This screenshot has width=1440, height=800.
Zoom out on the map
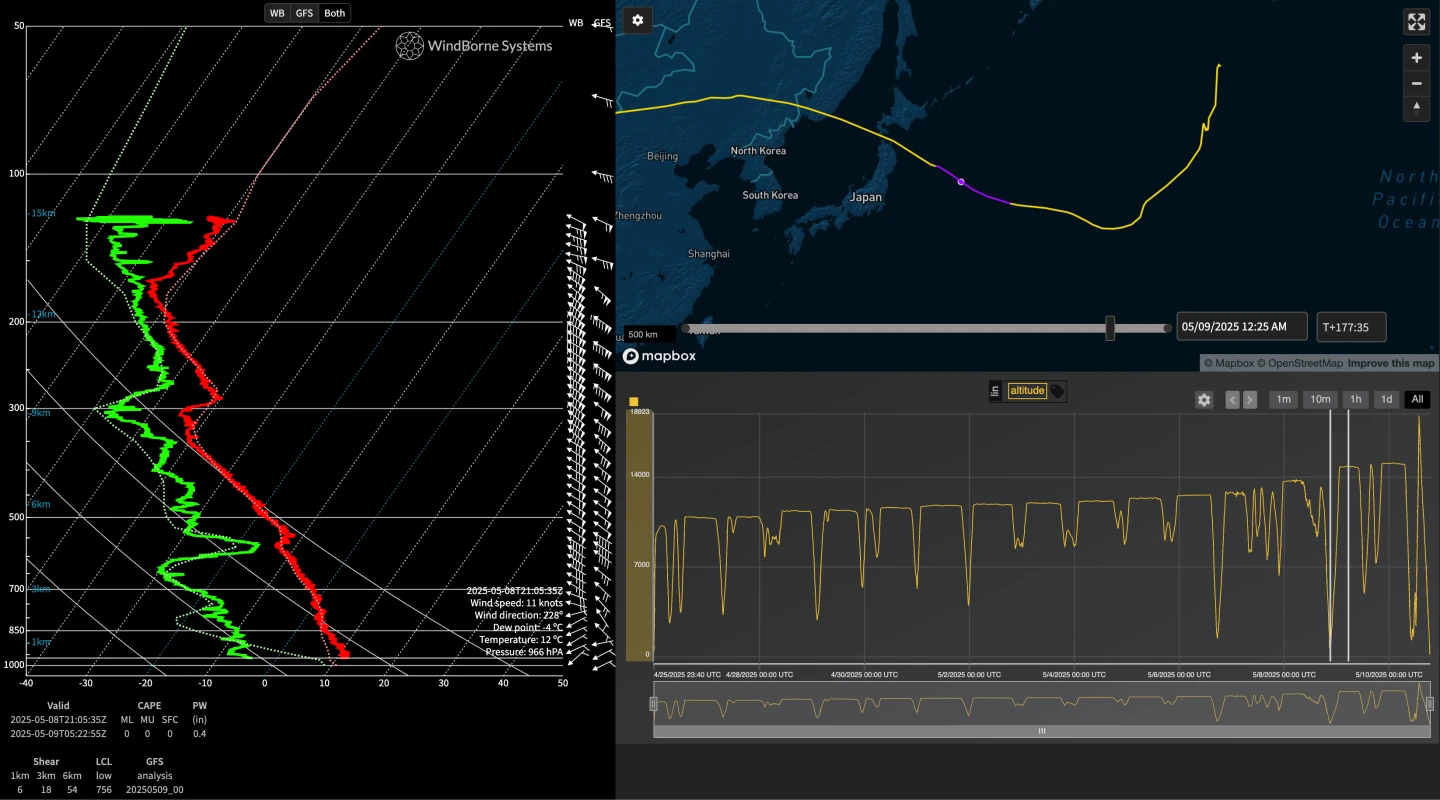(x=1417, y=83)
